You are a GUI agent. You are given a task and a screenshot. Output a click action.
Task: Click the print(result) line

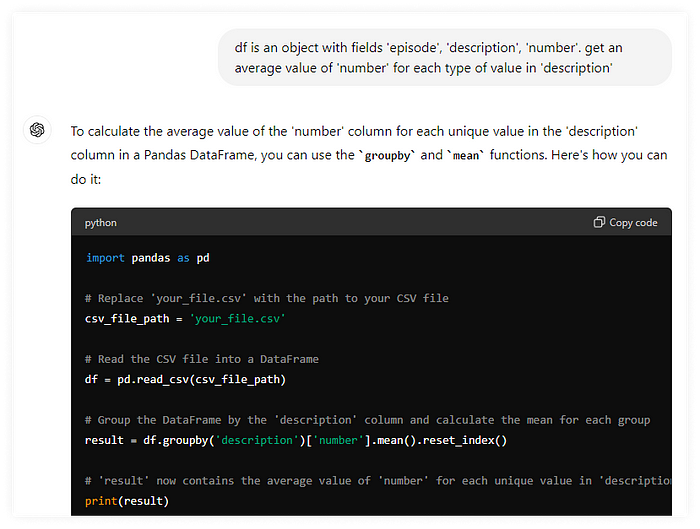click(127, 501)
